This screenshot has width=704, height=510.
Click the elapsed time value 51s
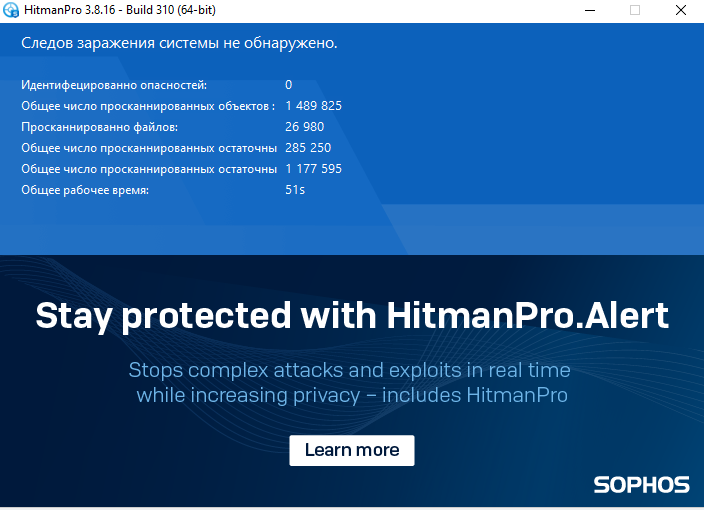(295, 190)
